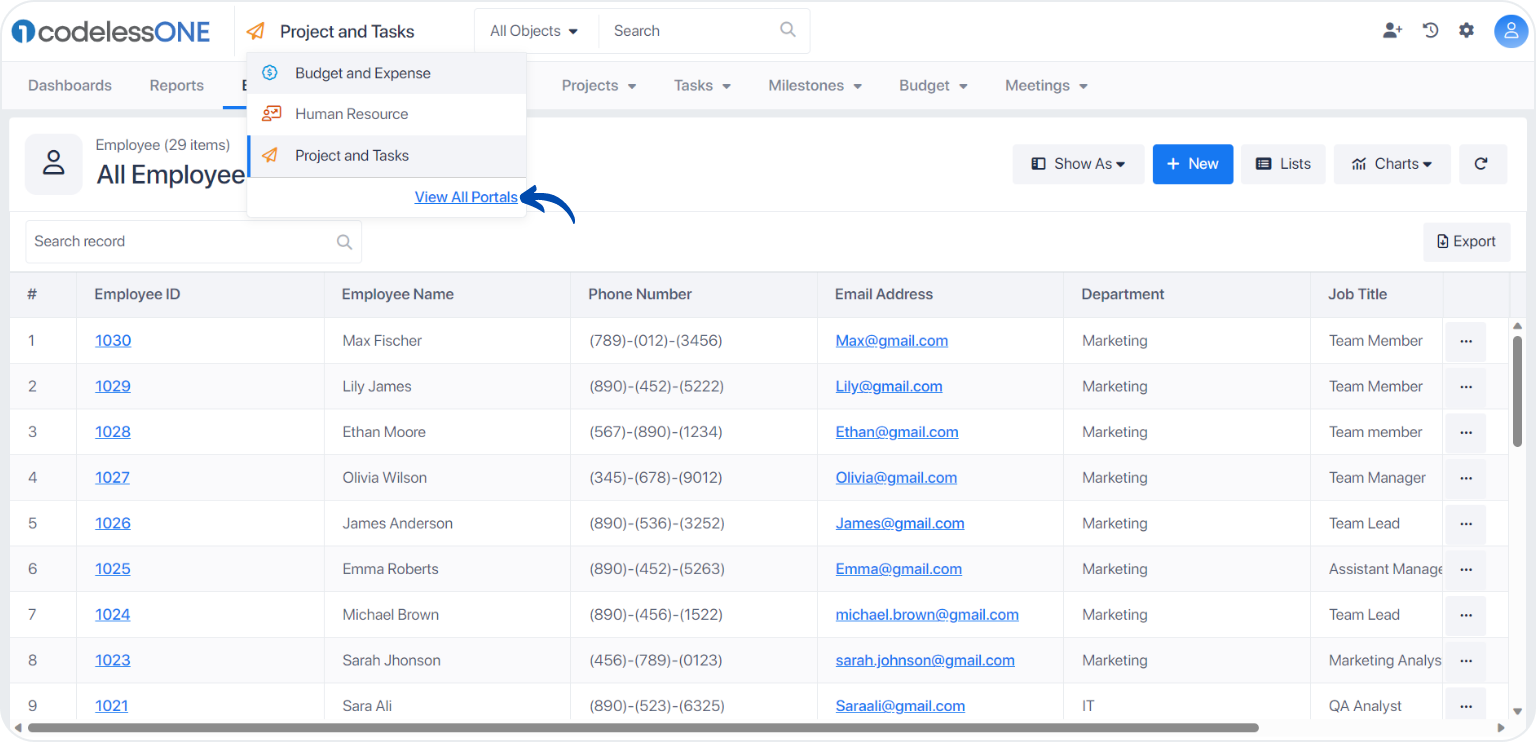Click the QA Analyst job title cell
Image resolution: width=1536 pixels, height=742 pixels.
coord(1365,706)
